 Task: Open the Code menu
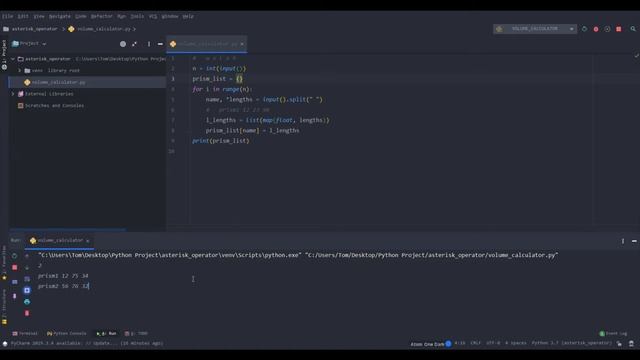pos(81,16)
